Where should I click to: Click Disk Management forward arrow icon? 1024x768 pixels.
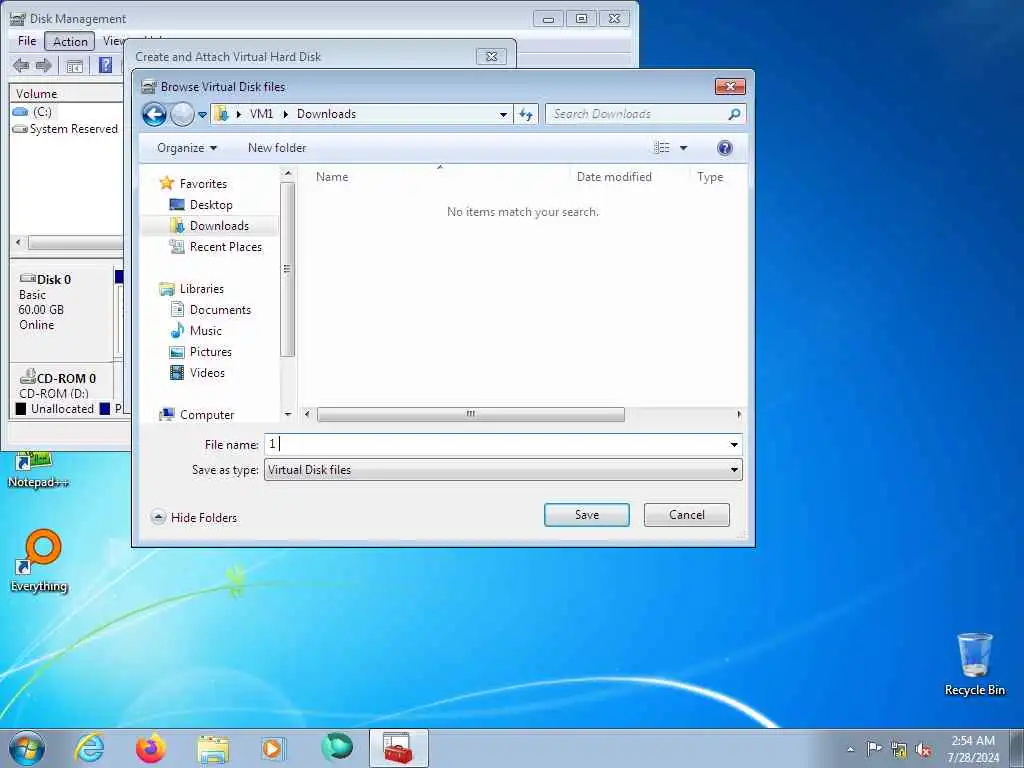pyautogui.click(x=44, y=65)
